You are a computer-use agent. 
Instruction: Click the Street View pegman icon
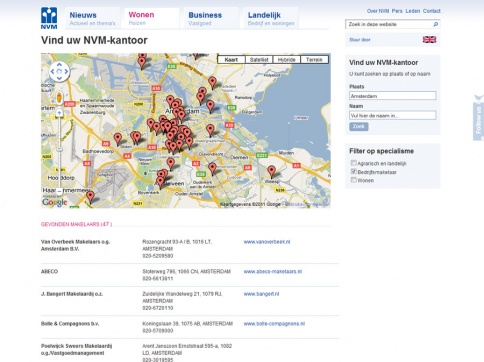tap(59, 97)
